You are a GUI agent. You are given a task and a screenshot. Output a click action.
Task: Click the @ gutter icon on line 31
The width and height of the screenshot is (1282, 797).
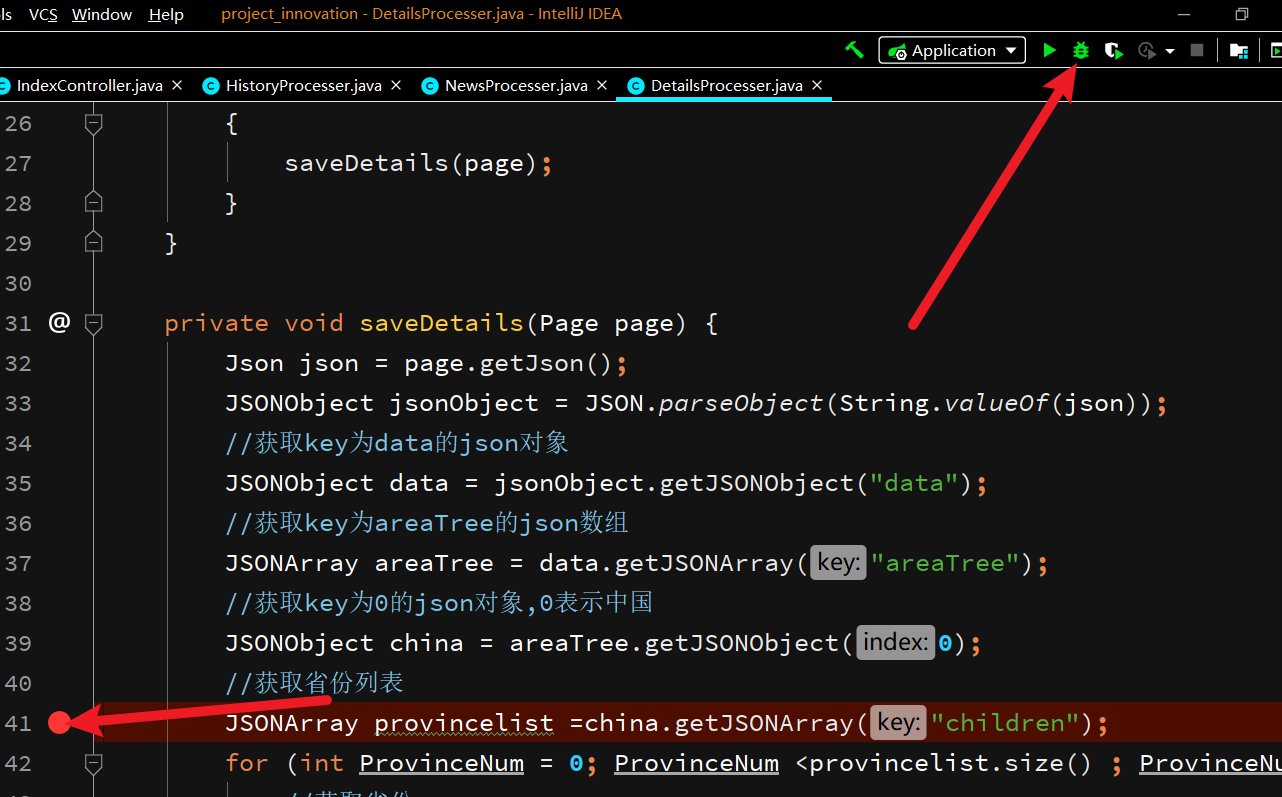coord(59,322)
